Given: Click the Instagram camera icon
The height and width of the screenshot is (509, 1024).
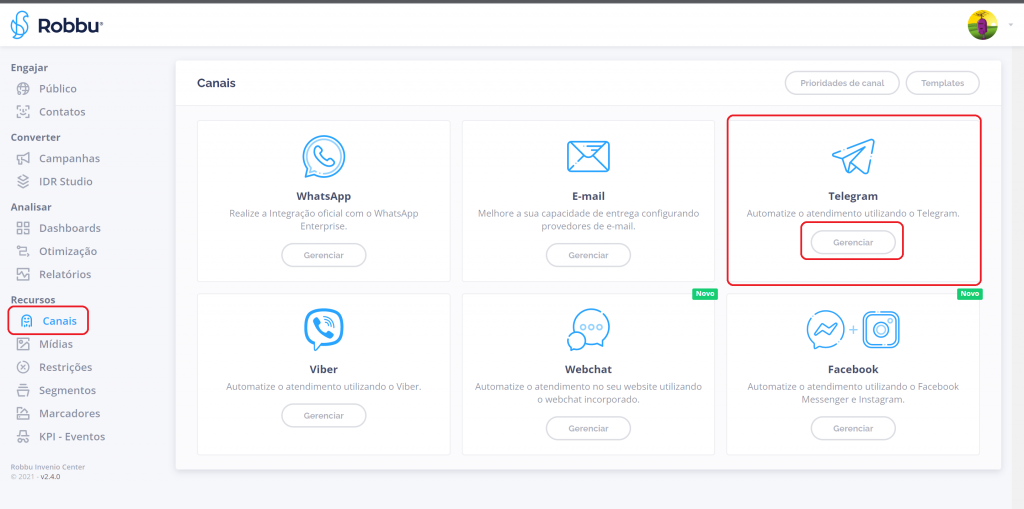Looking at the screenshot, I should (882, 329).
